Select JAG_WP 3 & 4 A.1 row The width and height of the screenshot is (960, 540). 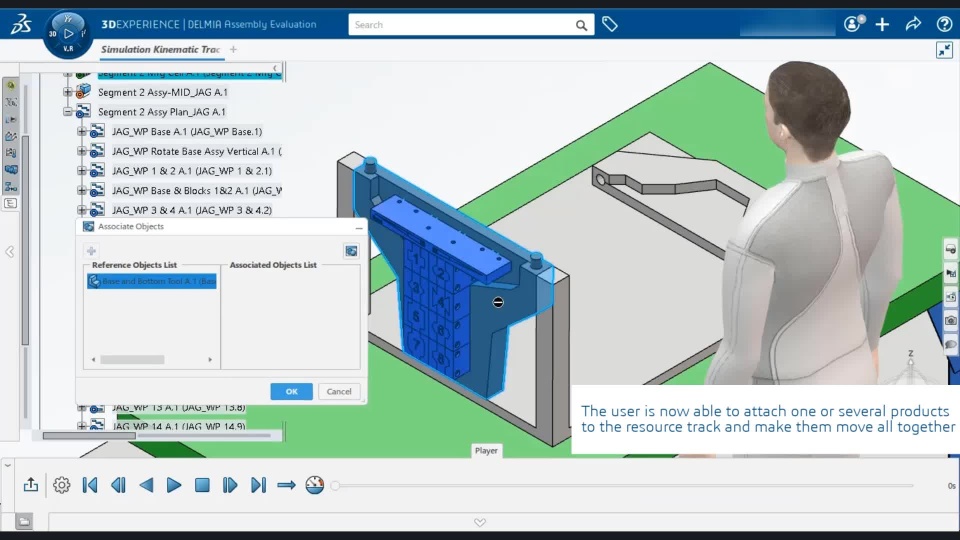click(x=192, y=210)
